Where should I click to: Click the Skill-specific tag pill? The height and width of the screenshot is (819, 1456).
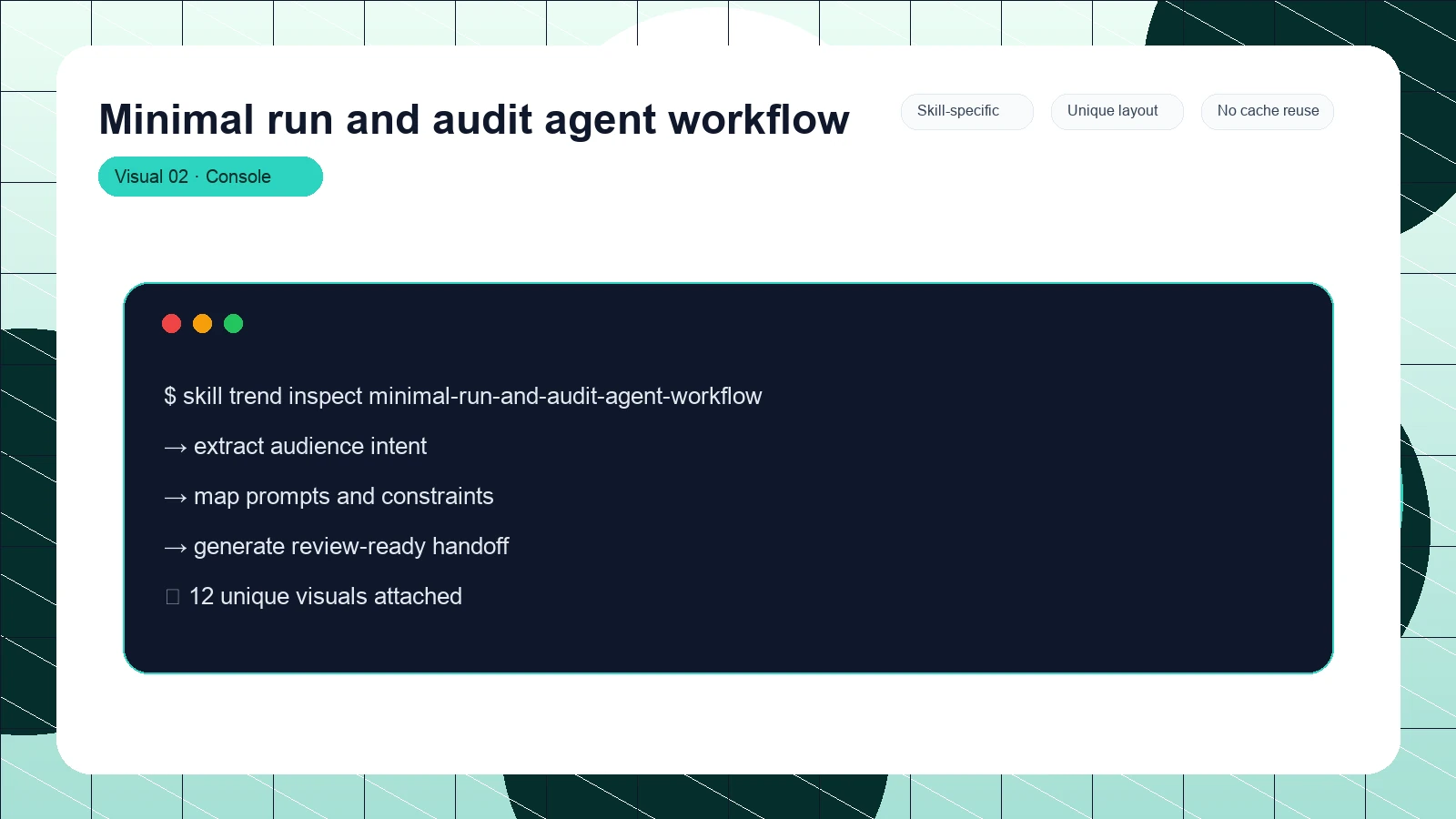pos(966,111)
